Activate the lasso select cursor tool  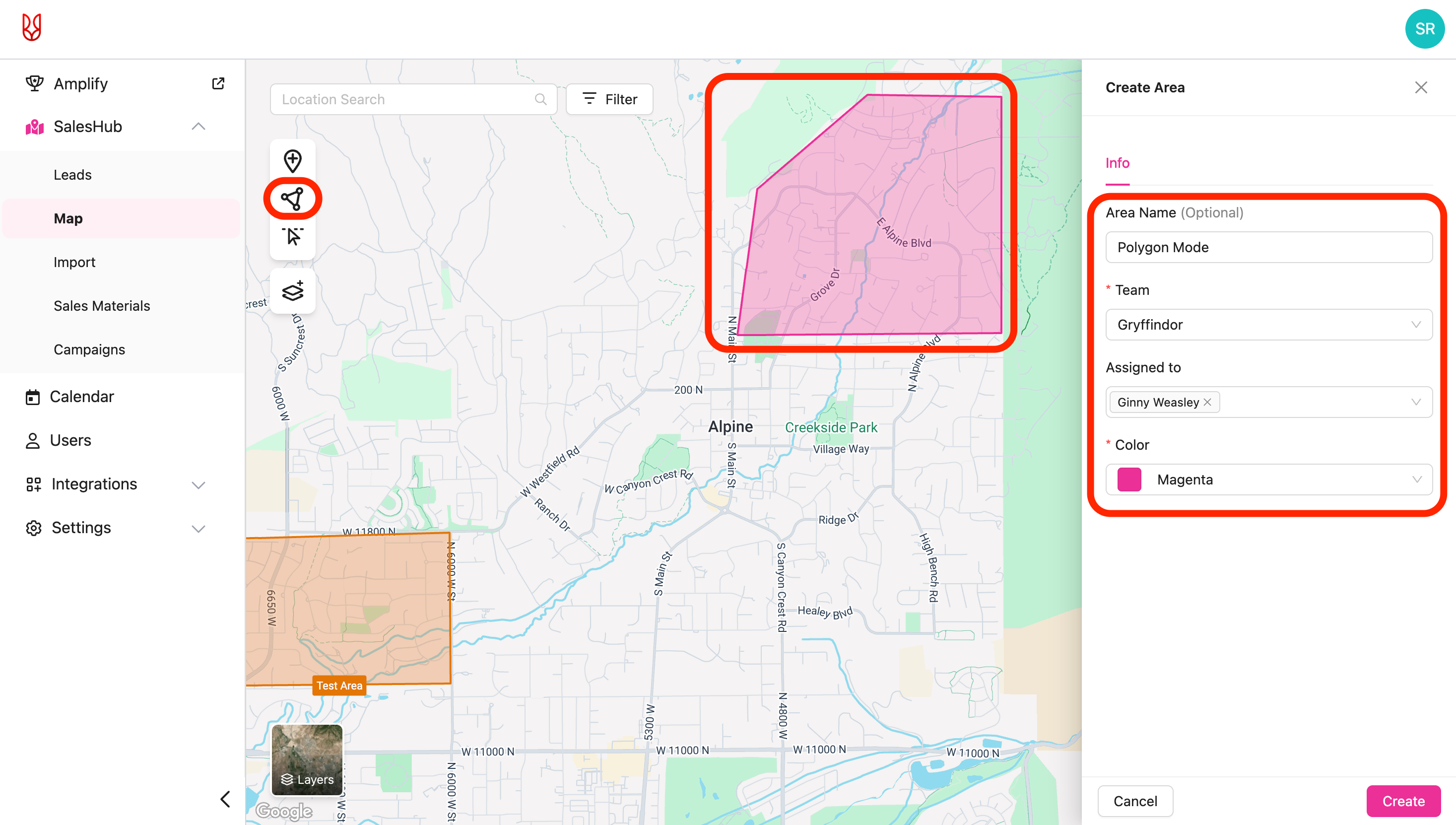coord(292,236)
